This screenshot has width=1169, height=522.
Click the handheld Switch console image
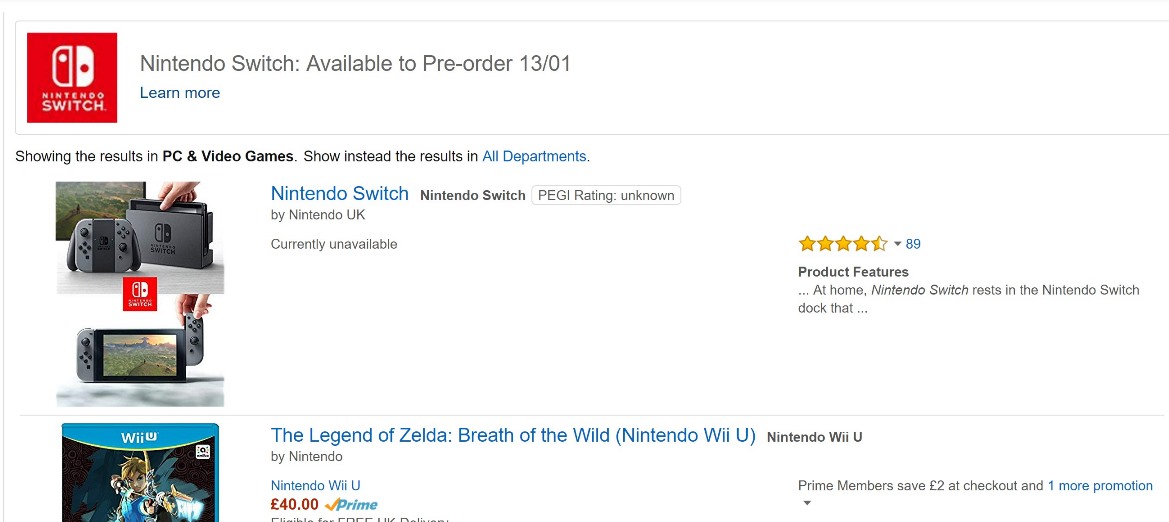[140, 353]
